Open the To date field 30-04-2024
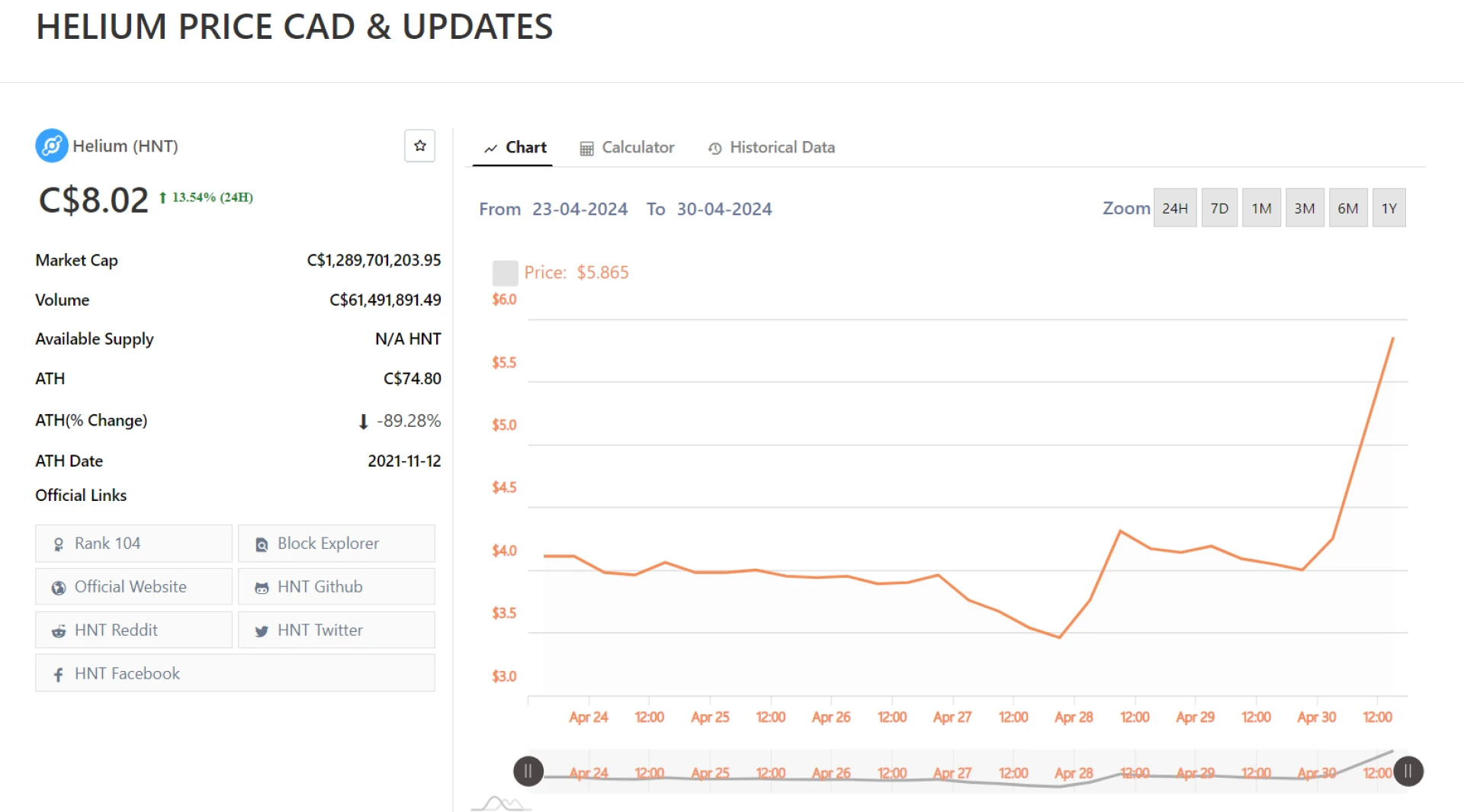 tap(724, 209)
